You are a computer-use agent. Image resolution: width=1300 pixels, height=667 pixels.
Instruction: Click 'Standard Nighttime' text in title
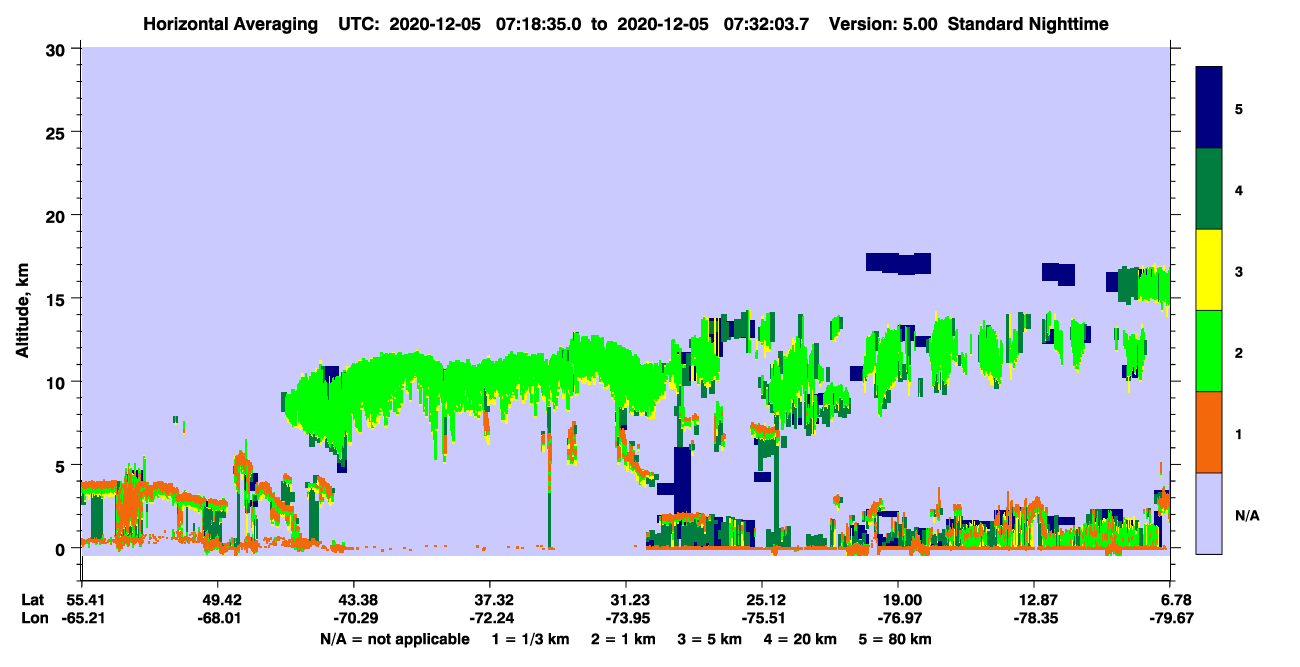coord(1028,24)
